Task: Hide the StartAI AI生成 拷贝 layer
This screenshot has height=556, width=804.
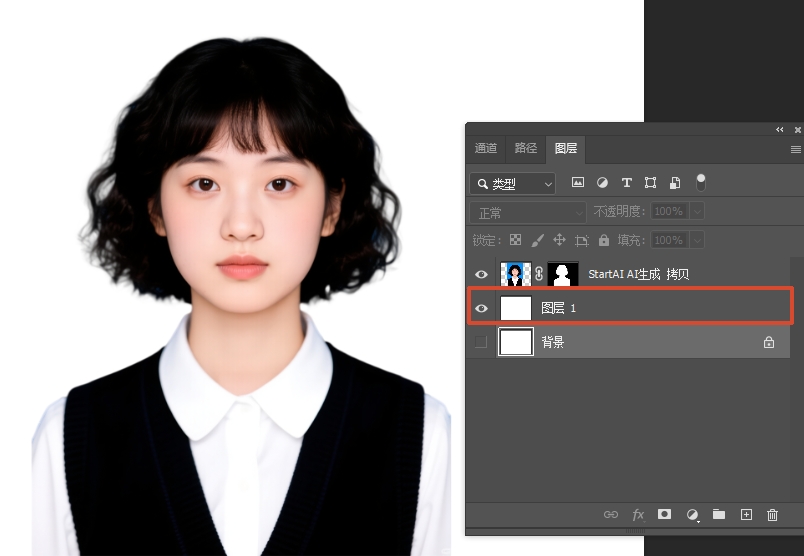Action: pyautogui.click(x=481, y=274)
